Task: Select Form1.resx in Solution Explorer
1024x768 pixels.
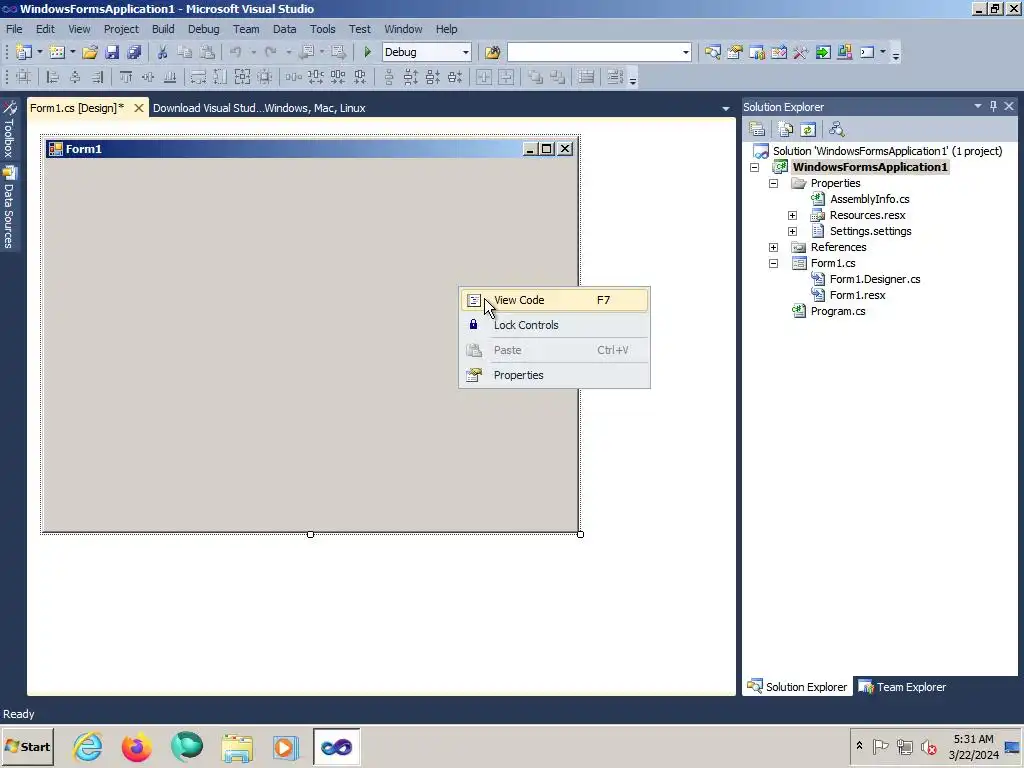Action: [x=857, y=295]
